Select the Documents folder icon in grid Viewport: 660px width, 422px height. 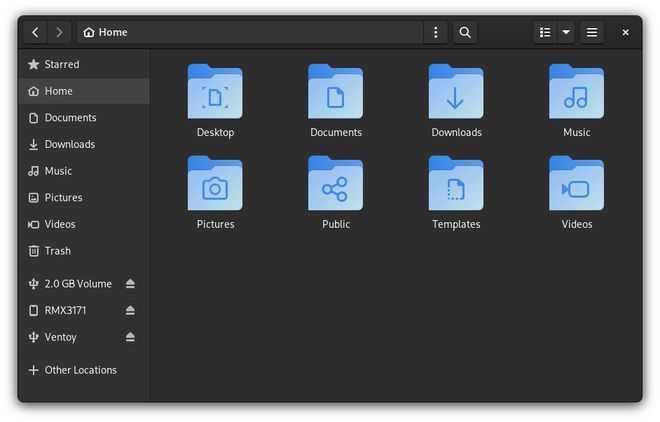click(x=335, y=91)
